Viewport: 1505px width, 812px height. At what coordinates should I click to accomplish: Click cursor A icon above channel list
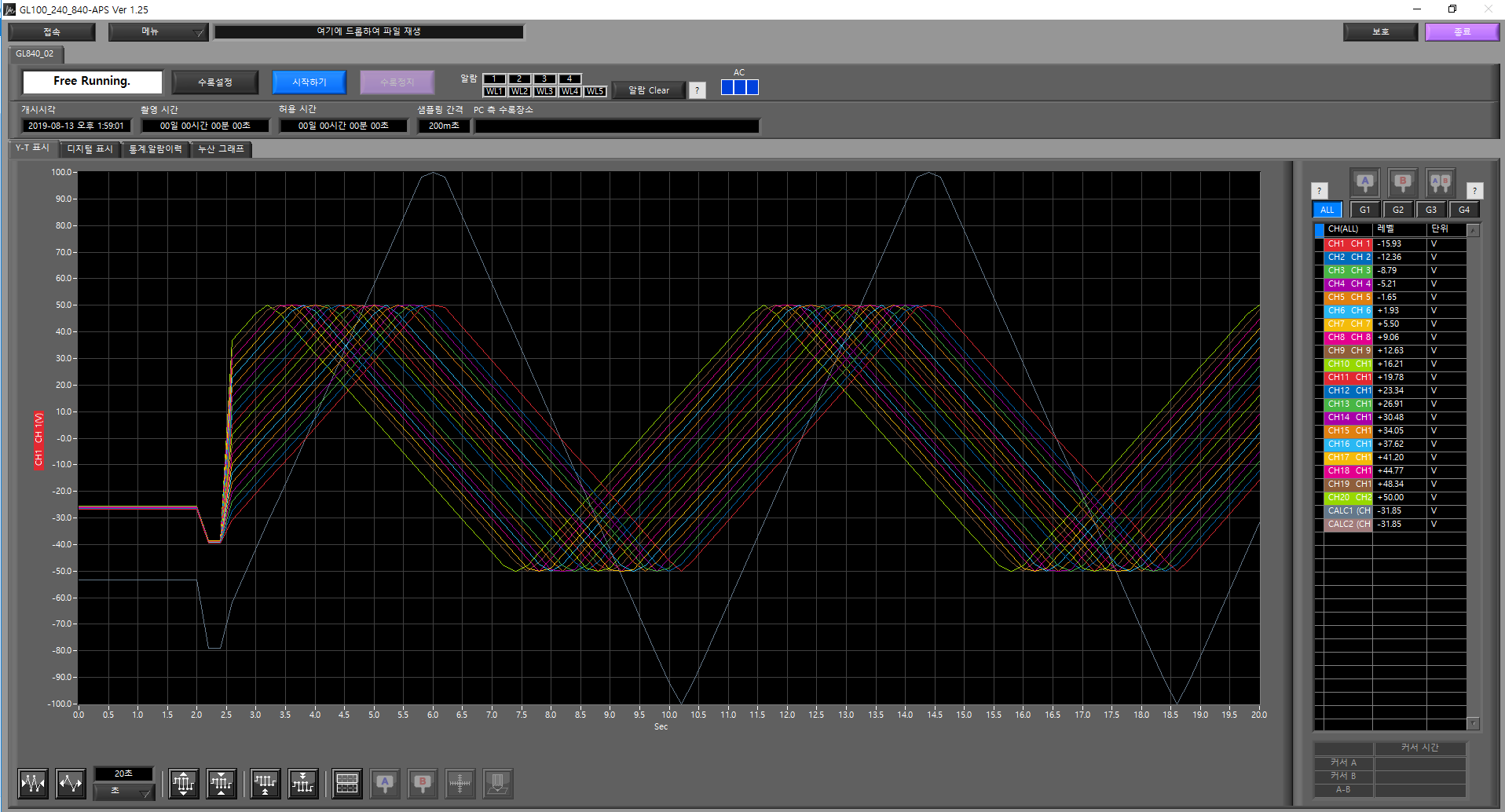[x=1364, y=183]
